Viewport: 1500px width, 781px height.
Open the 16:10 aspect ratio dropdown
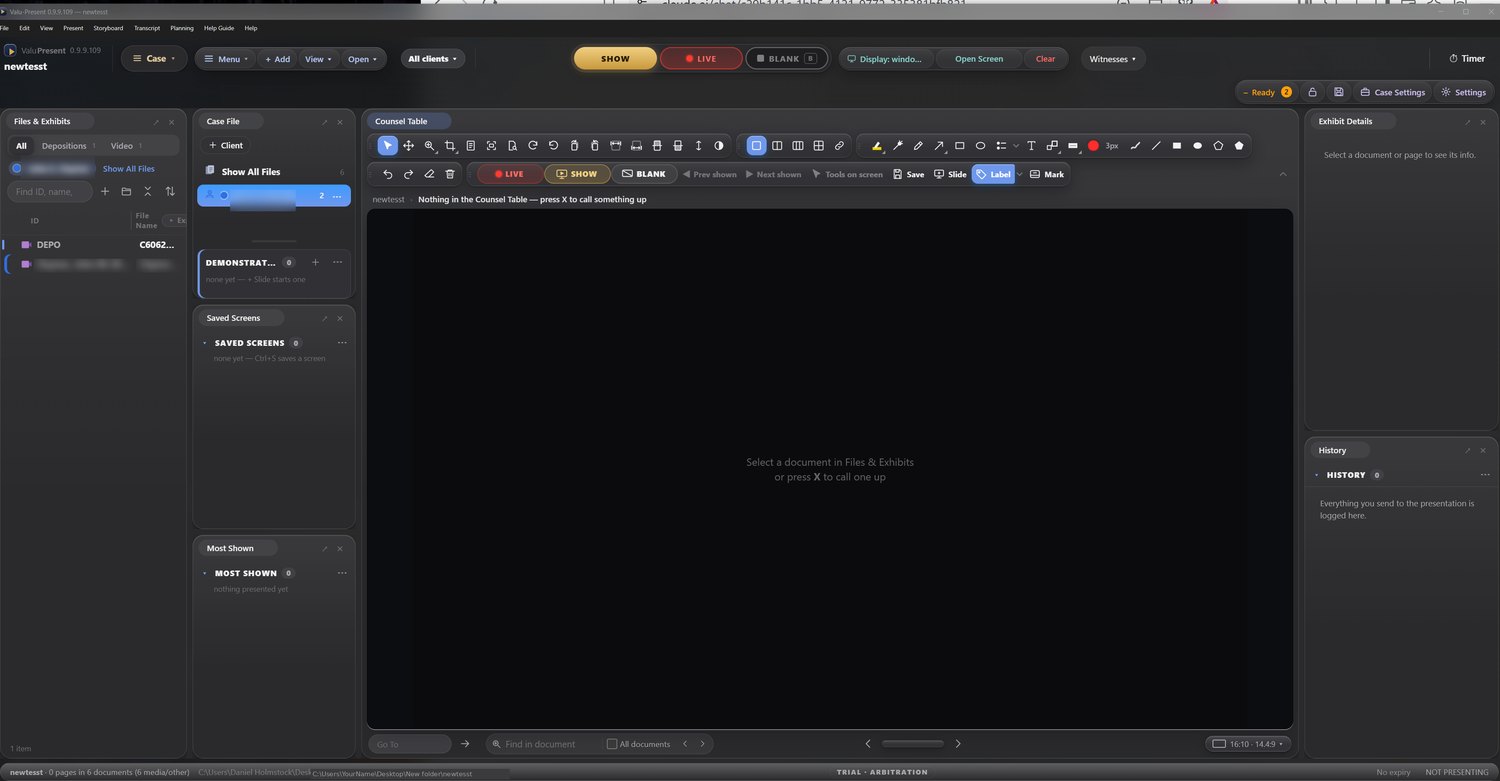click(1248, 744)
